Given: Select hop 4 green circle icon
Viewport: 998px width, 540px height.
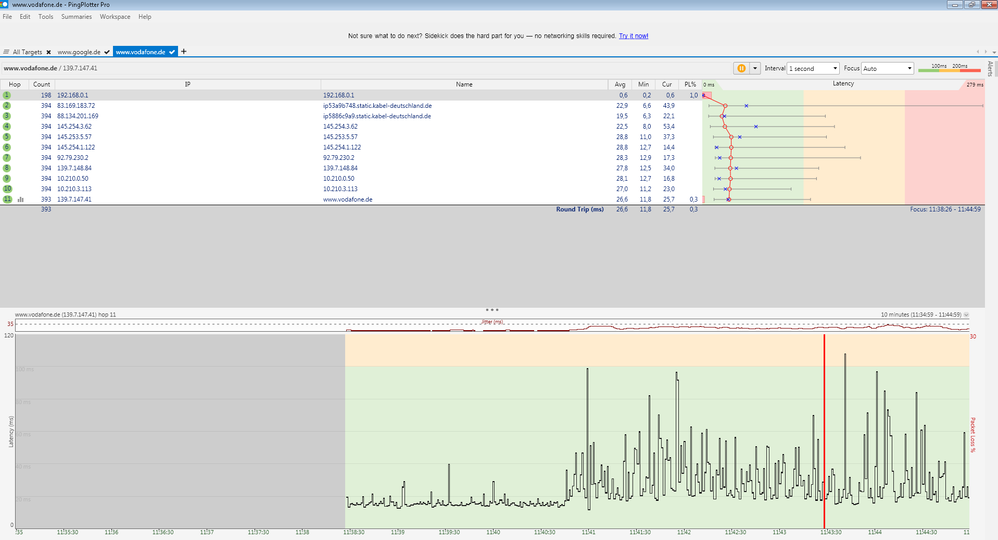Looking at the screenshot, I should coord(7,126).
